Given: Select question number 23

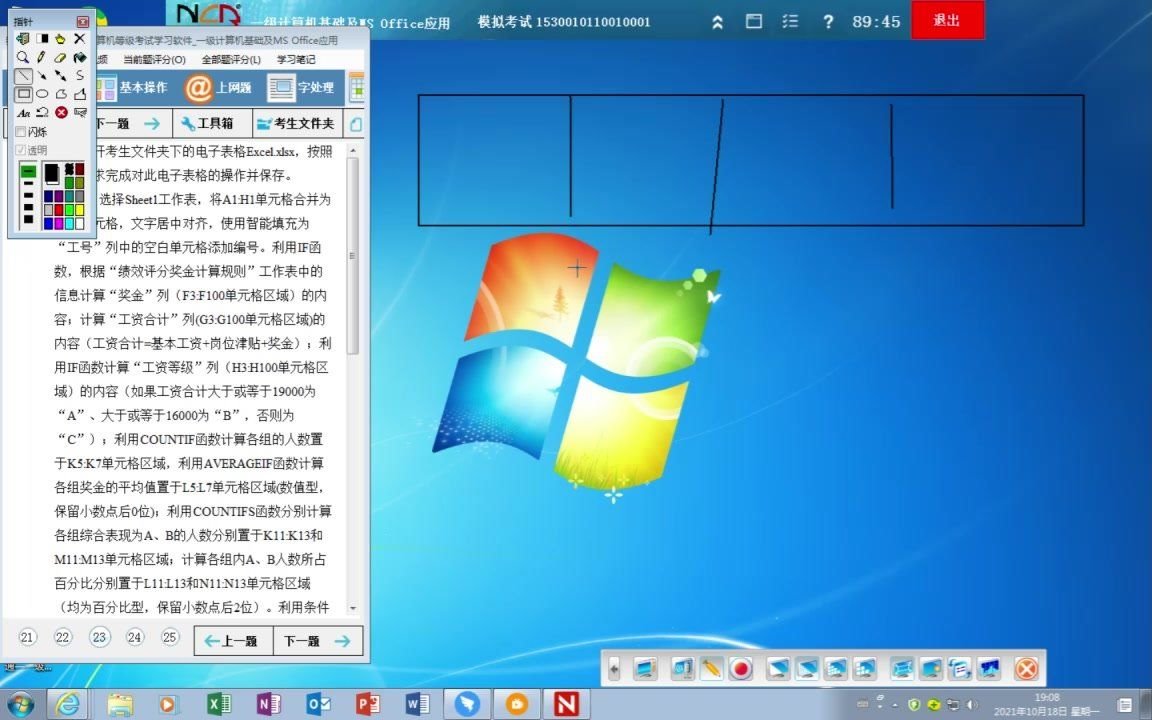Looking at the screenshot, I should pyautogui.click(x=98, y=637).
